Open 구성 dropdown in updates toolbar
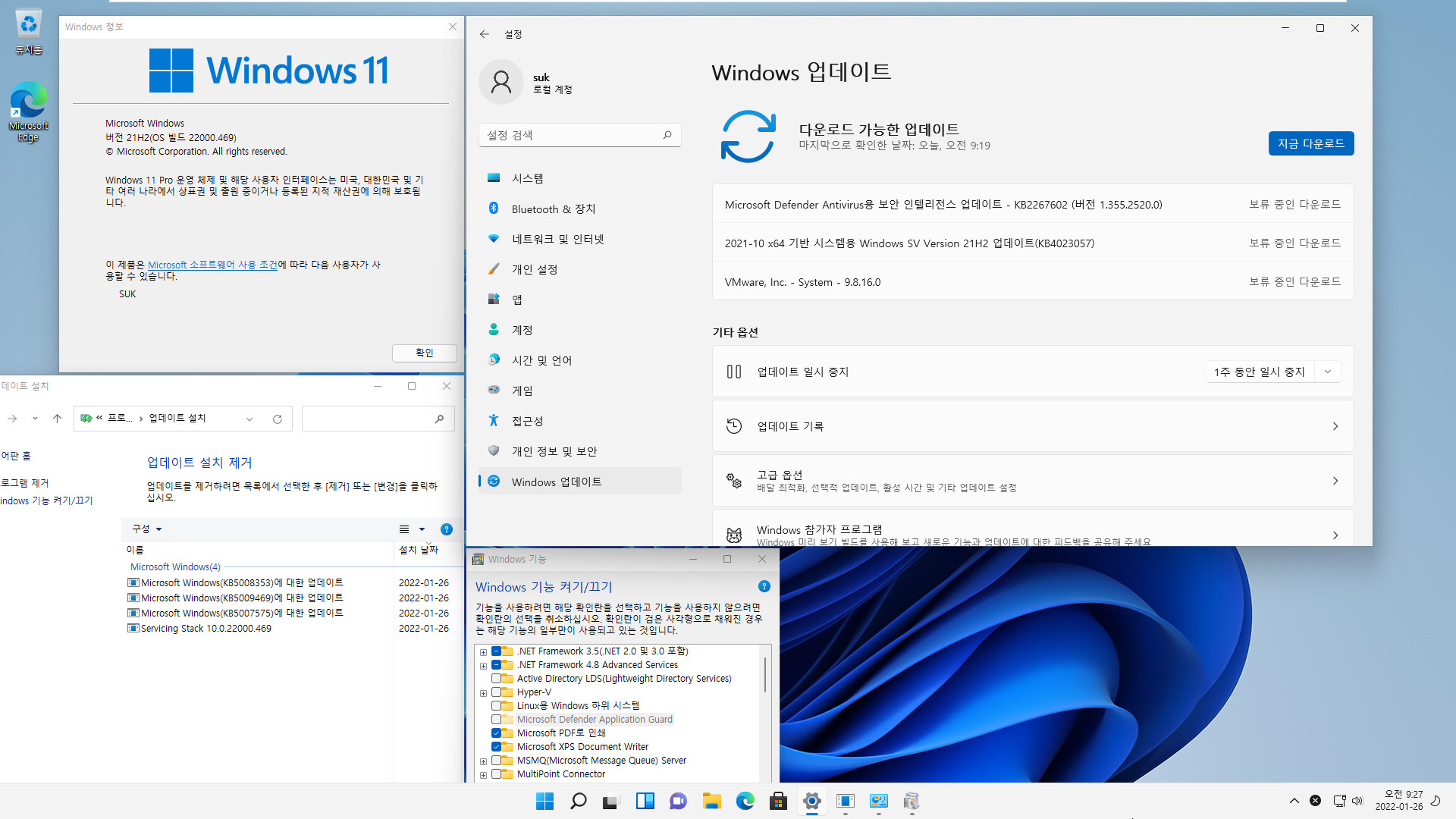1456x819 pixels. click(147, 529)
